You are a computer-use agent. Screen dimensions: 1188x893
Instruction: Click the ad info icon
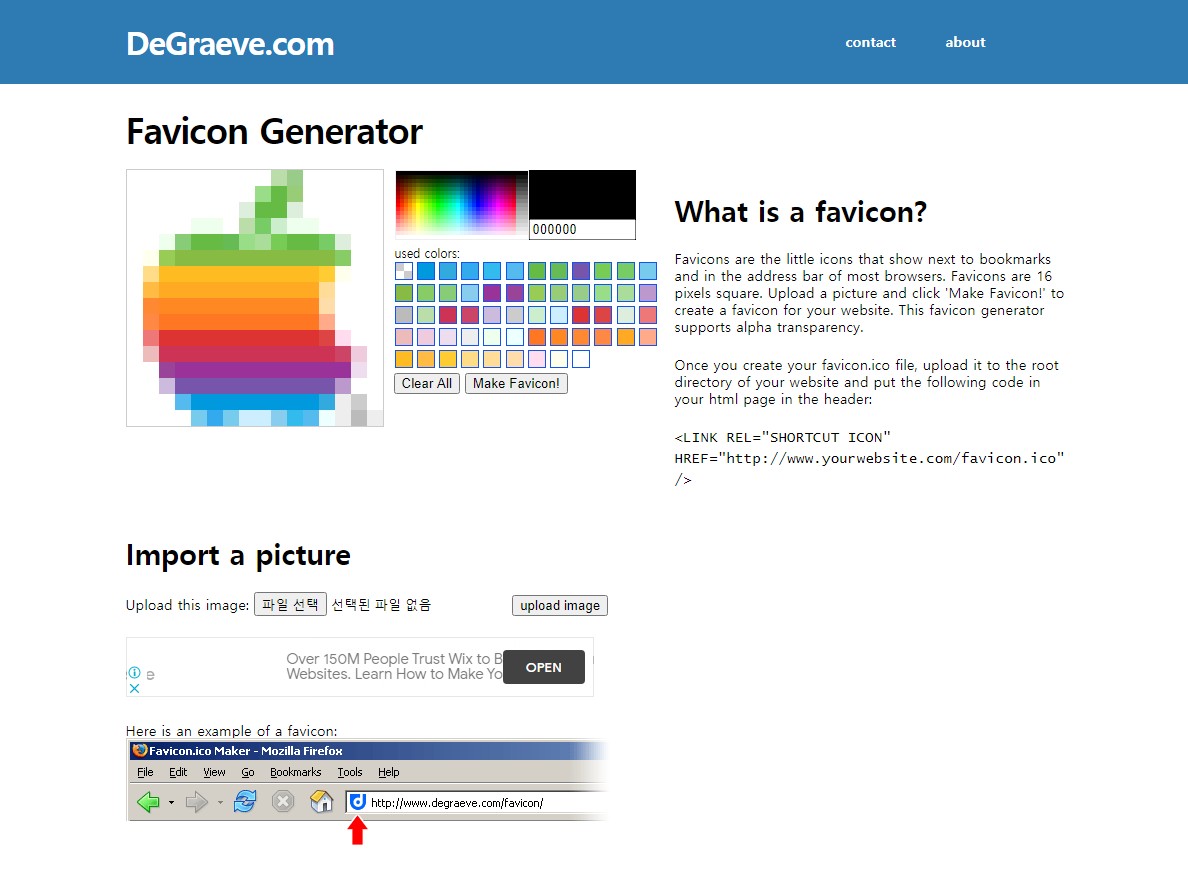click(134, 673)
